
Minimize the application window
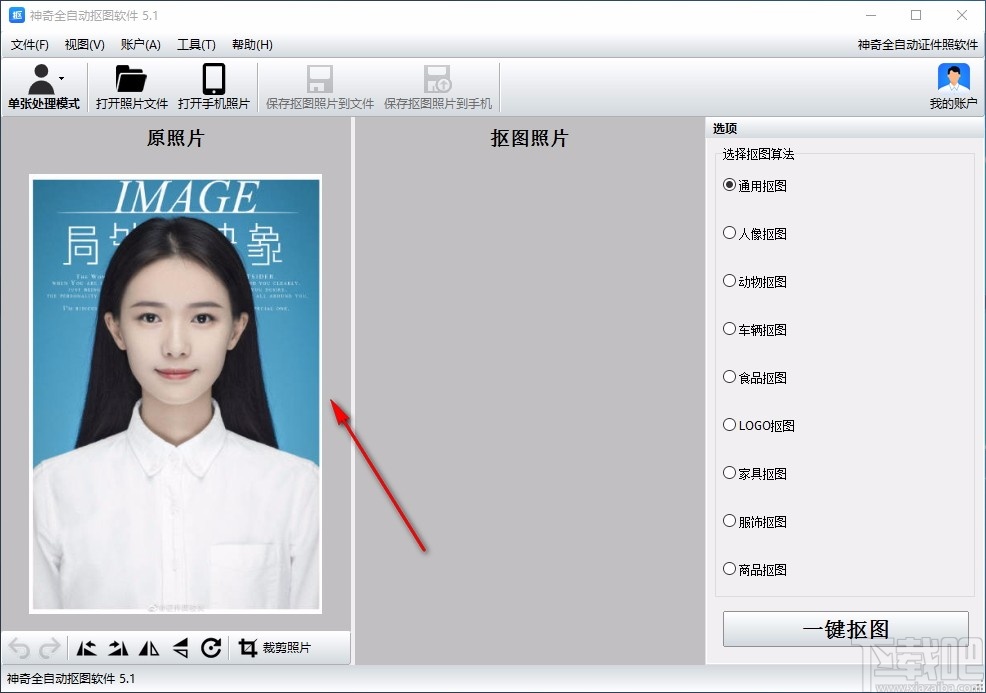871,15
